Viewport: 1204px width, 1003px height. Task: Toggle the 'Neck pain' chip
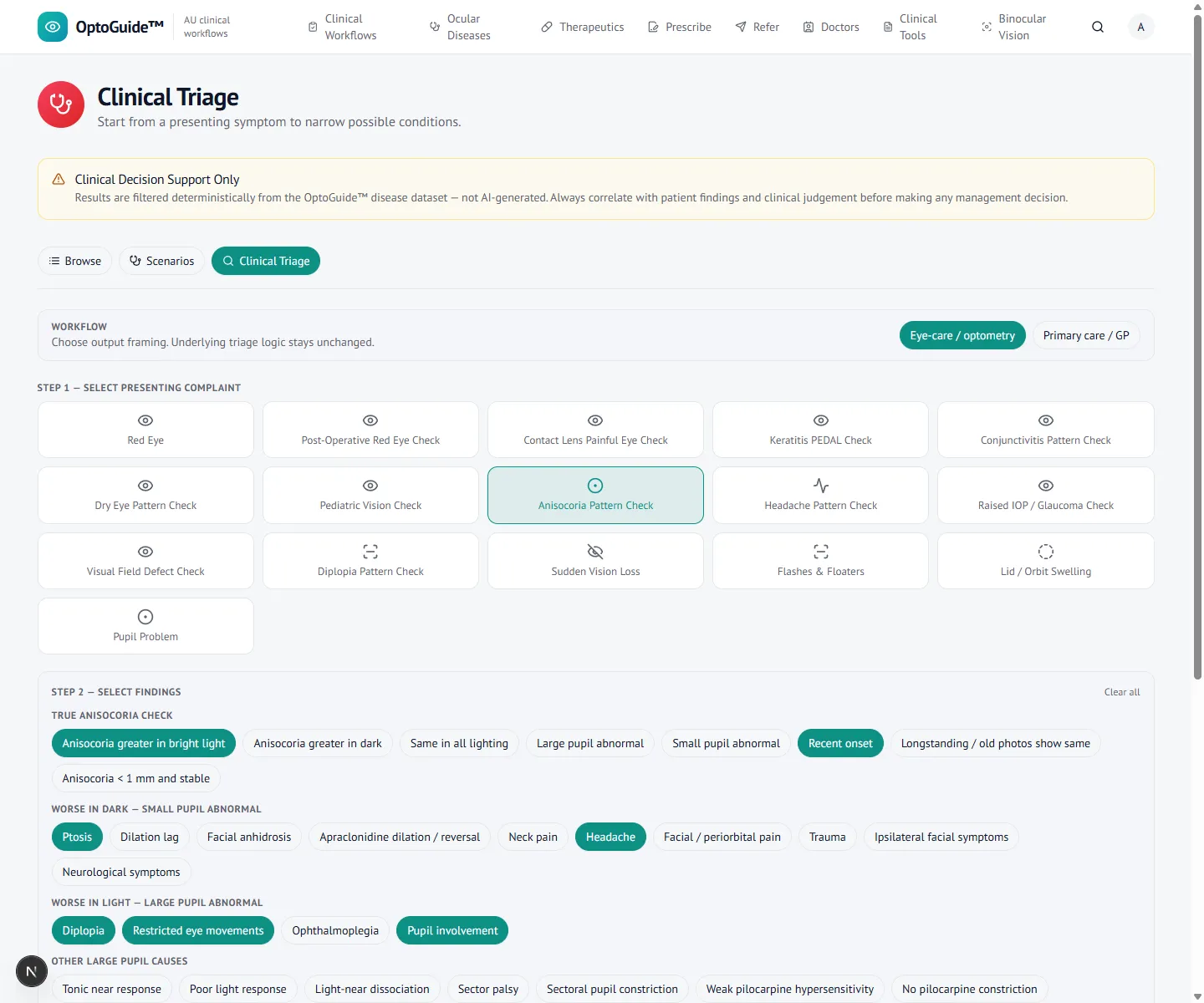[533, 837]
